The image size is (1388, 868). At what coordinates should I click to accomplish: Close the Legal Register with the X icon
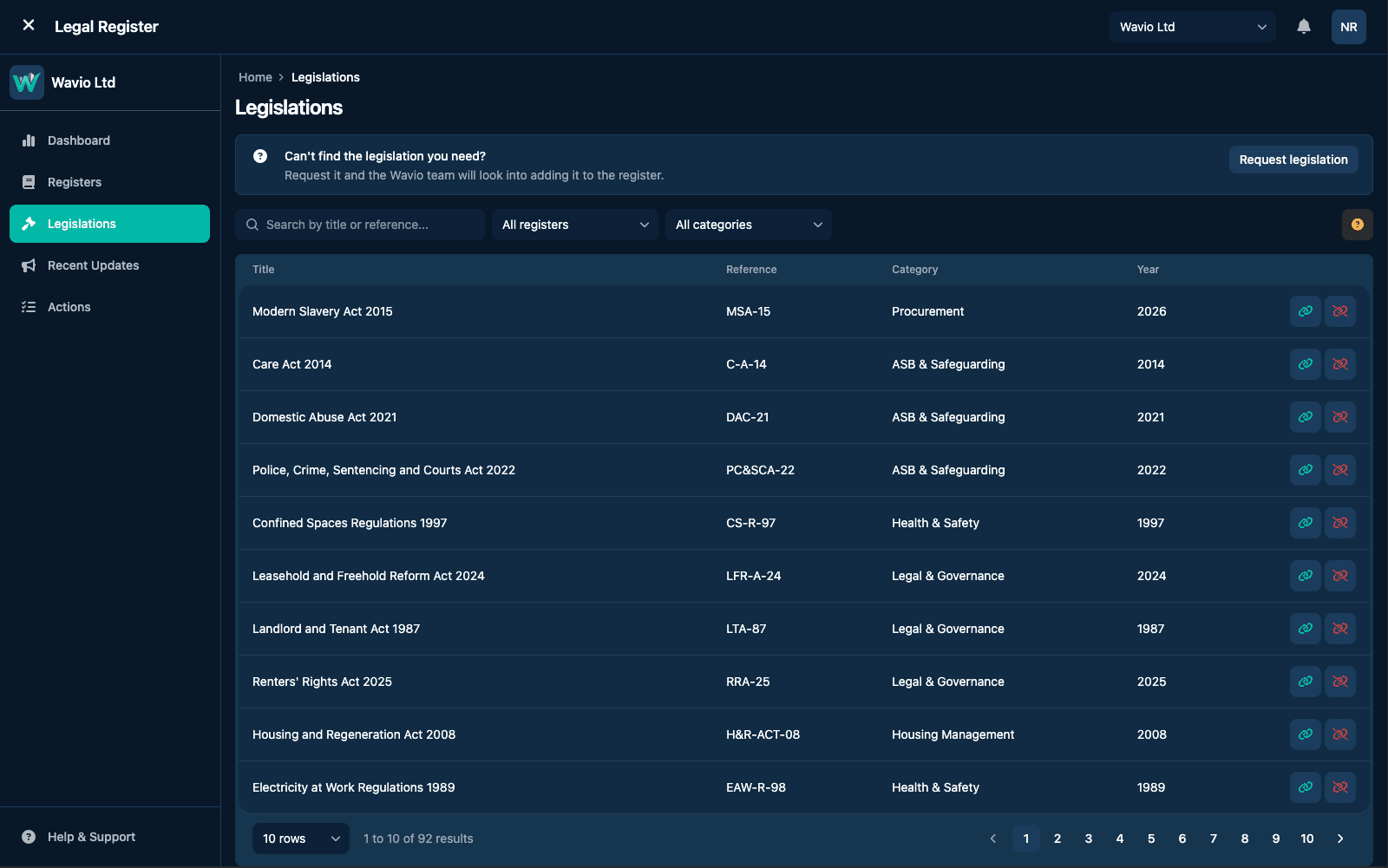(29, 25)
